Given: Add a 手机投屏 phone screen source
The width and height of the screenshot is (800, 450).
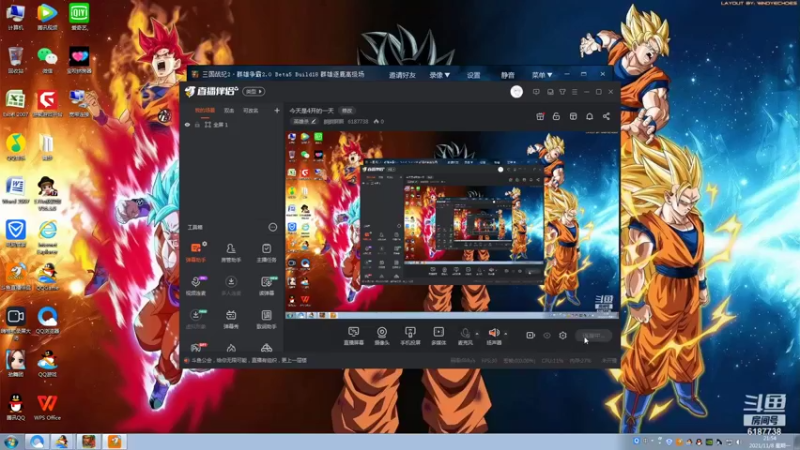Looking at the screenshot, I should tap(410, 336).
